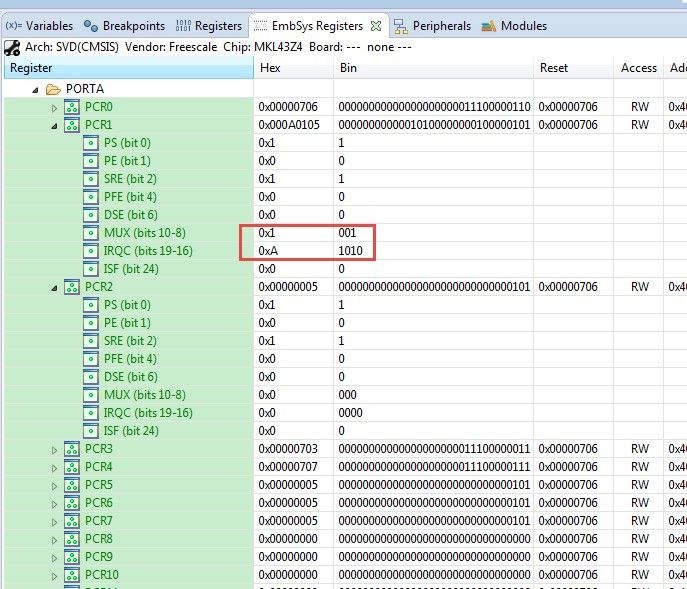Click the PCR7 register icon

point(72,521)
